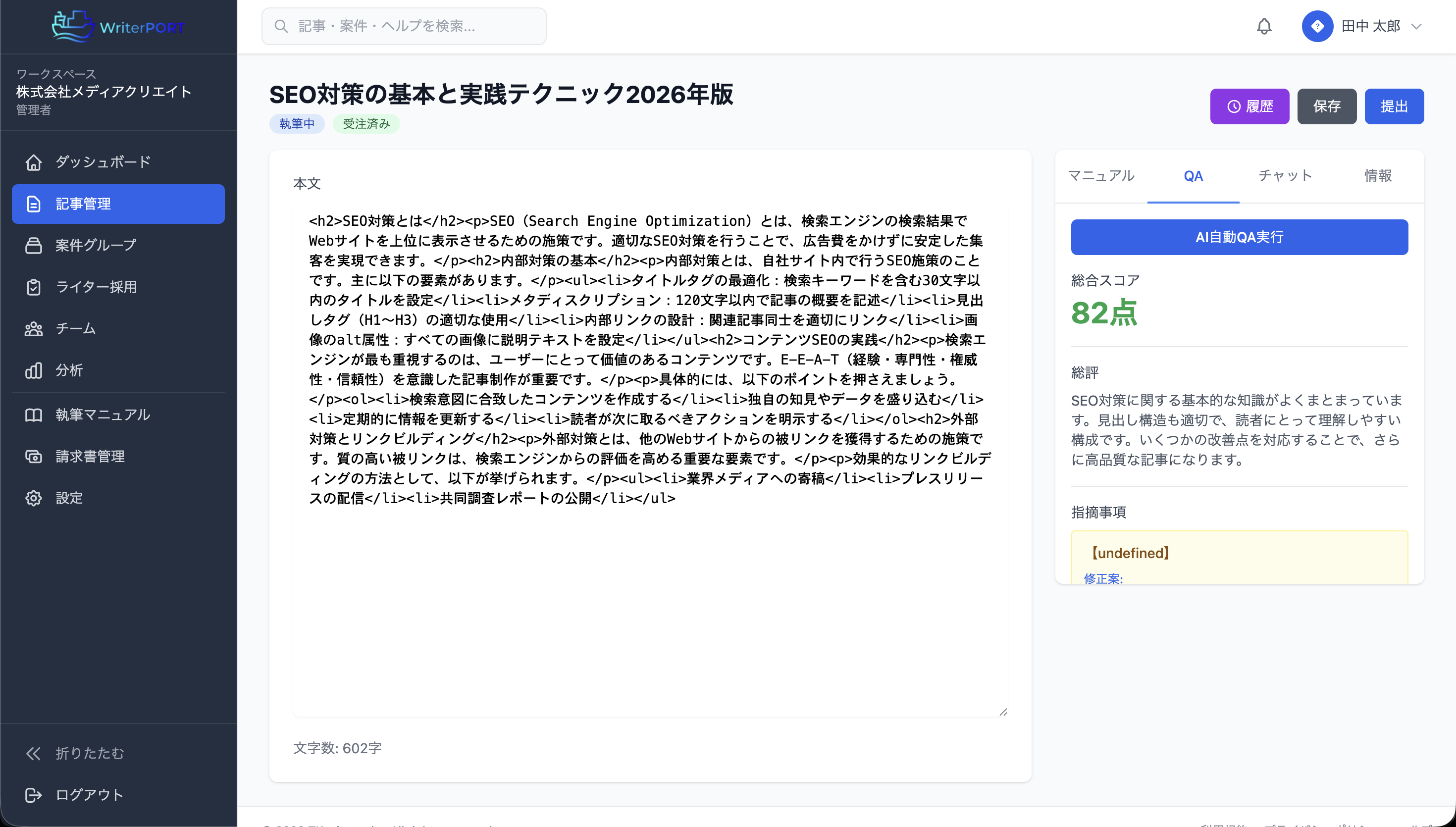Open 請求書管理 in the sidebar

(118, 457)
